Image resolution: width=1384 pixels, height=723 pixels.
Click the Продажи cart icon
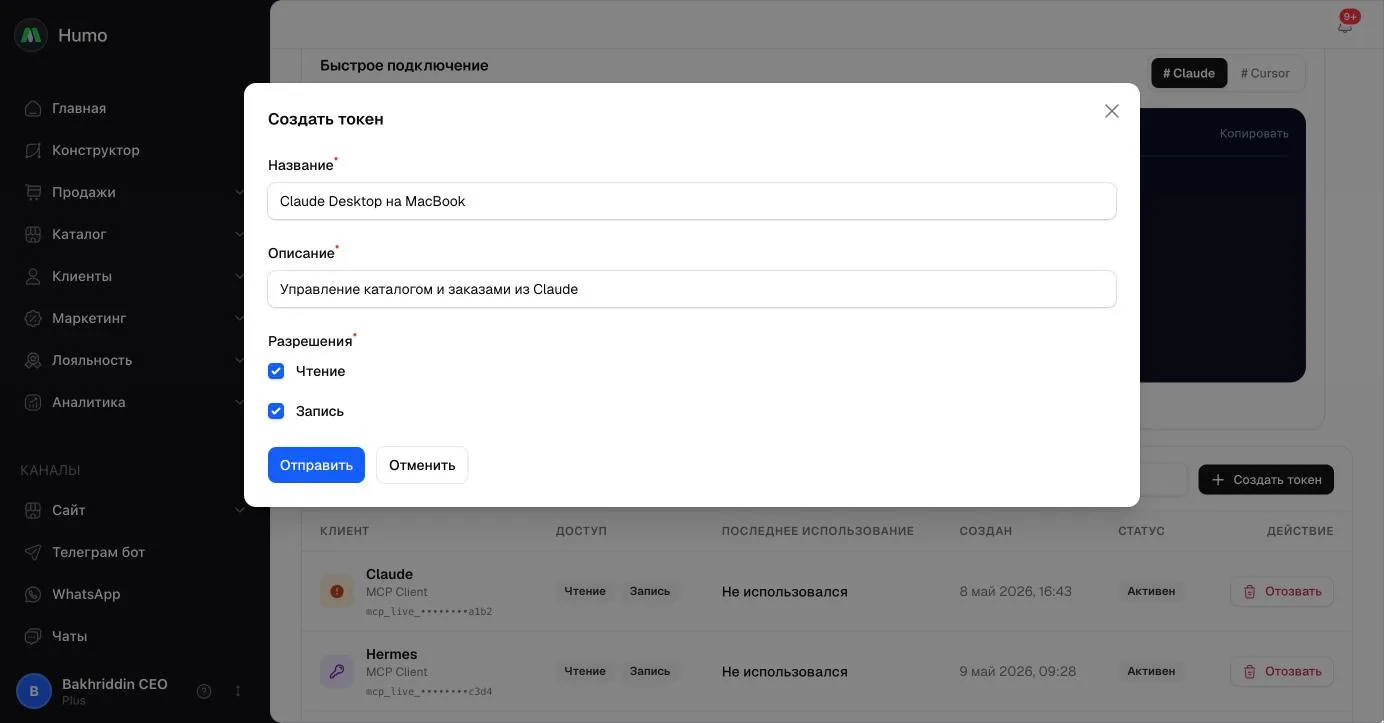coord(33,192)
